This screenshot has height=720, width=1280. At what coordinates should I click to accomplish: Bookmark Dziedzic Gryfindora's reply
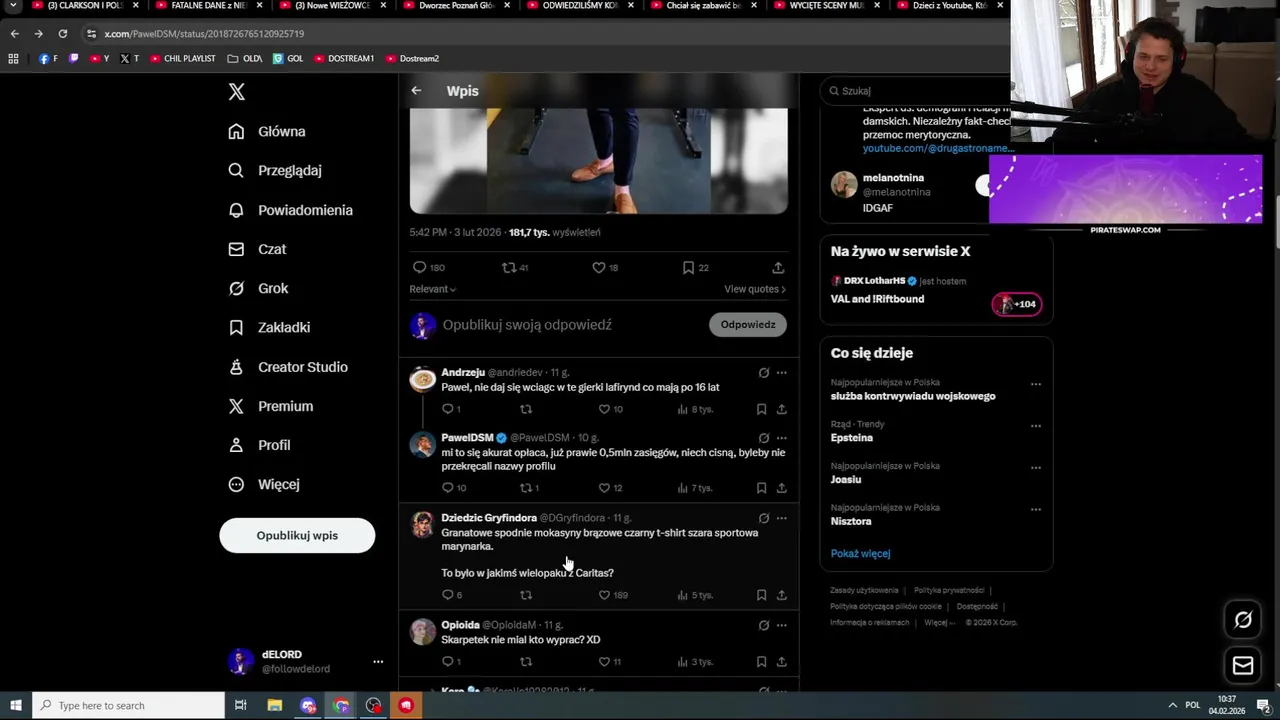click(761, 595)
